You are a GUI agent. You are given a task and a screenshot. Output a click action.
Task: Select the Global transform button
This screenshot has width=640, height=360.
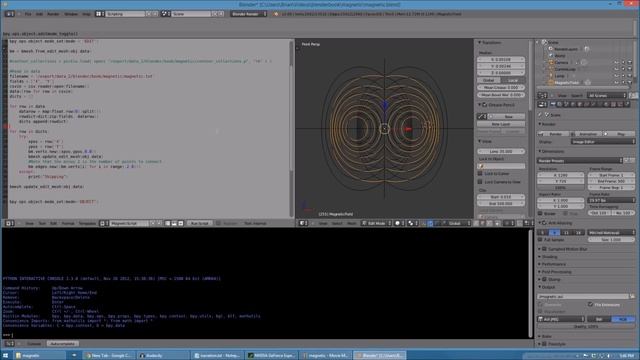(x=489, y=80)
